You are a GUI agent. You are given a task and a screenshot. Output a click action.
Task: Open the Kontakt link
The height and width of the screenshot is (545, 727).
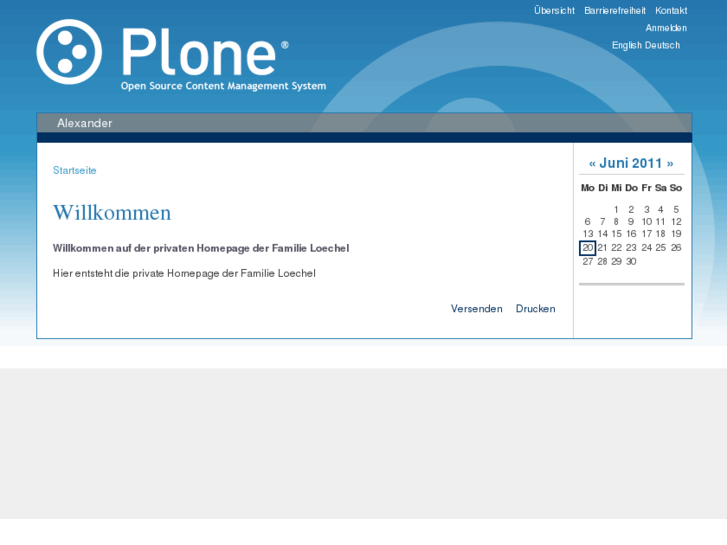click(671, 11)
